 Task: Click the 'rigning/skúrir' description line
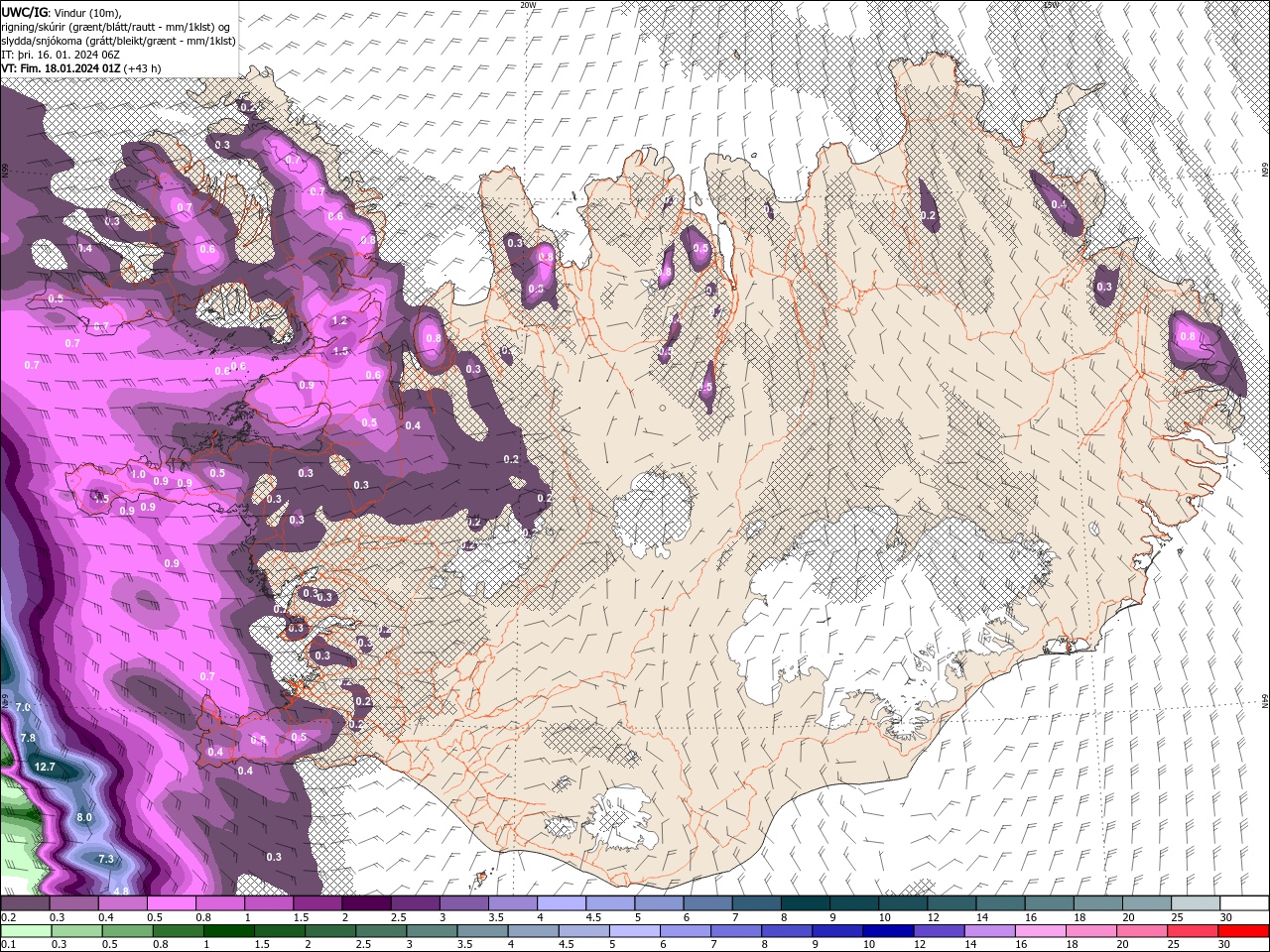[117, 26]
